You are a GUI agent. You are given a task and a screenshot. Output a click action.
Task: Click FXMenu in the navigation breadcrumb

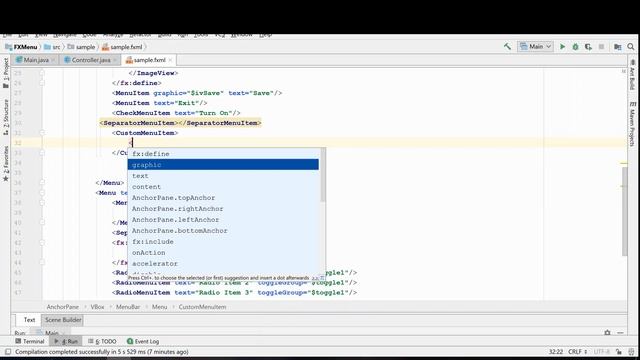[21, 47]
